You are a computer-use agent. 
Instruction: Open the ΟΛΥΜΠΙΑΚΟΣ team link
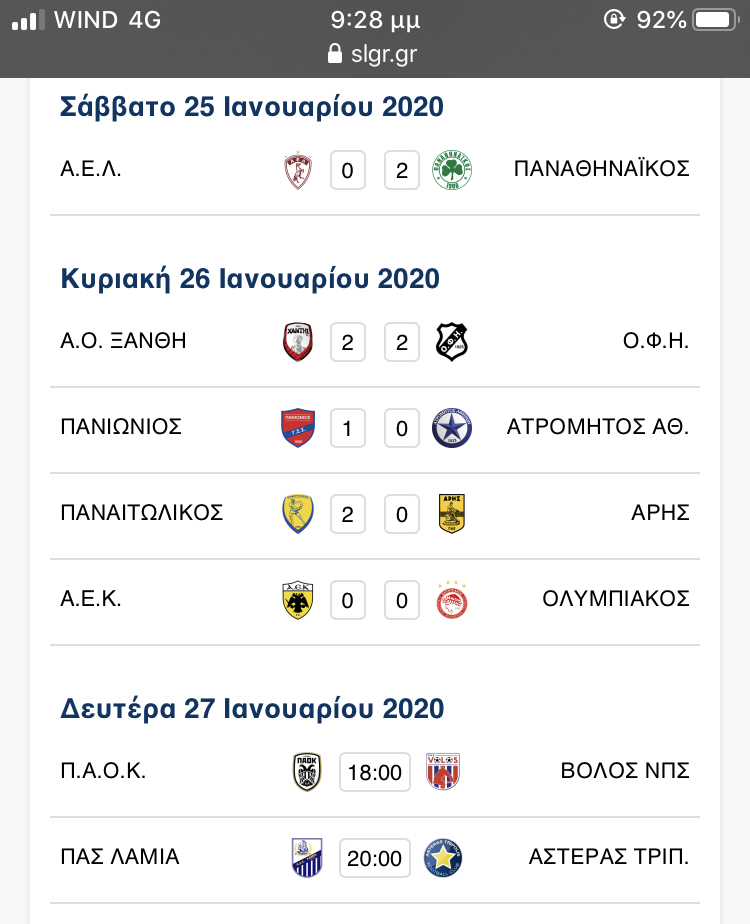pyautogui.click(x=616, y=599)
